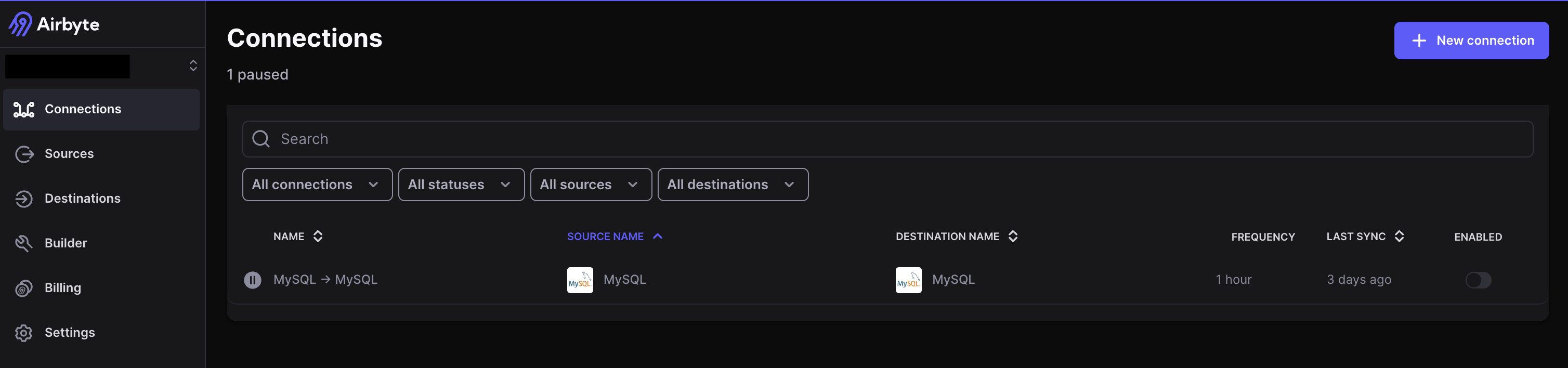Click the pause icon on the MySQL connection
Screen dimensions: 1568x368
click(x=253, y=280)
